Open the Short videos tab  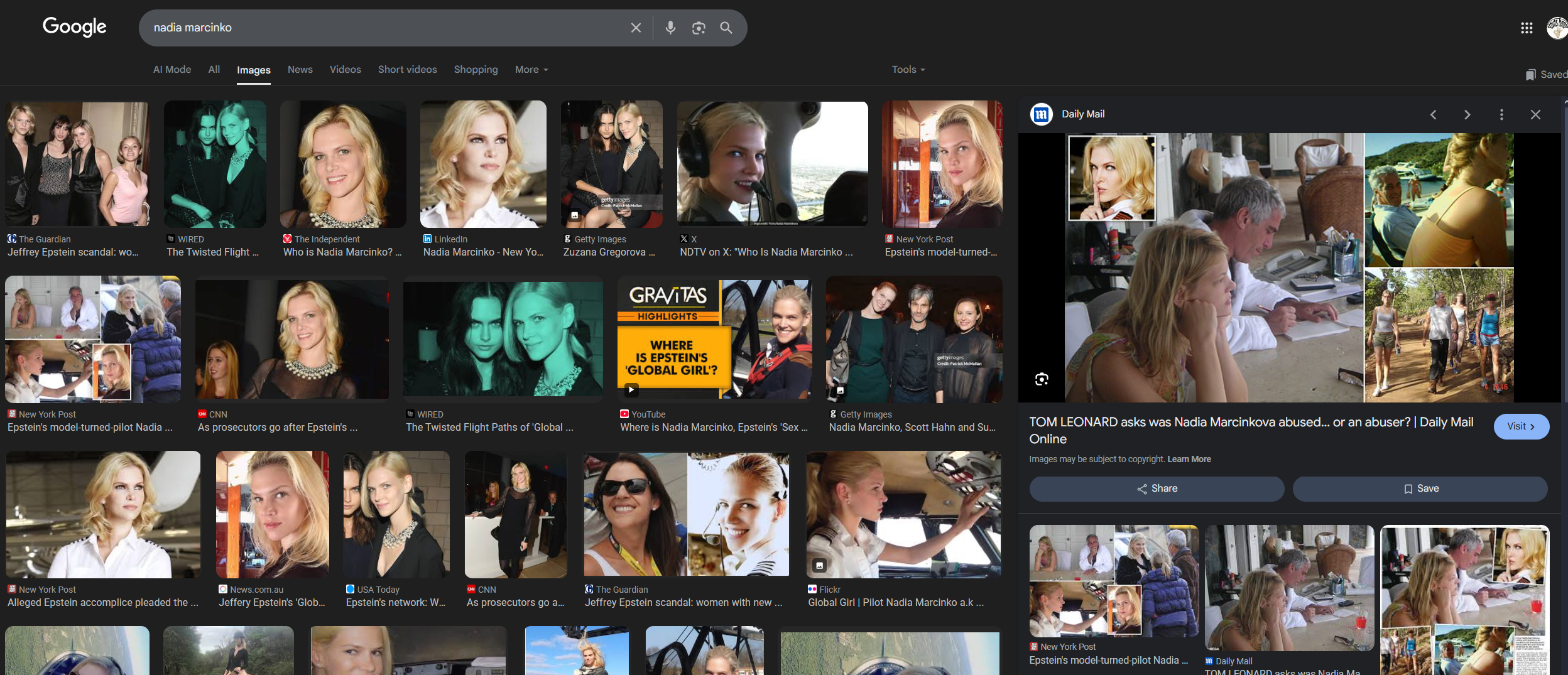point(408,70)
